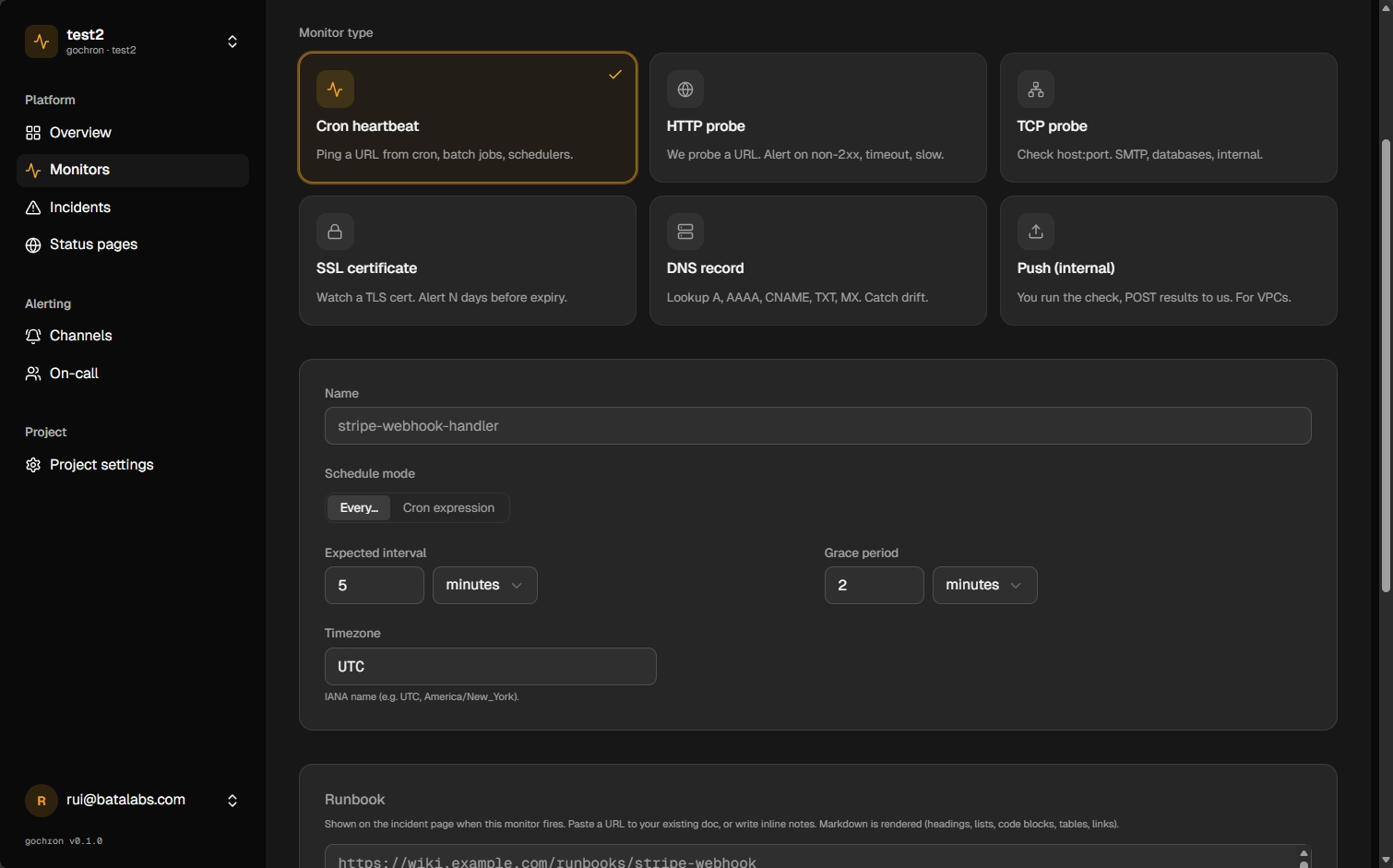Click the Runbook textarea scroll up arrow
Screen dimensions: 1393x868
[1304, 853]
